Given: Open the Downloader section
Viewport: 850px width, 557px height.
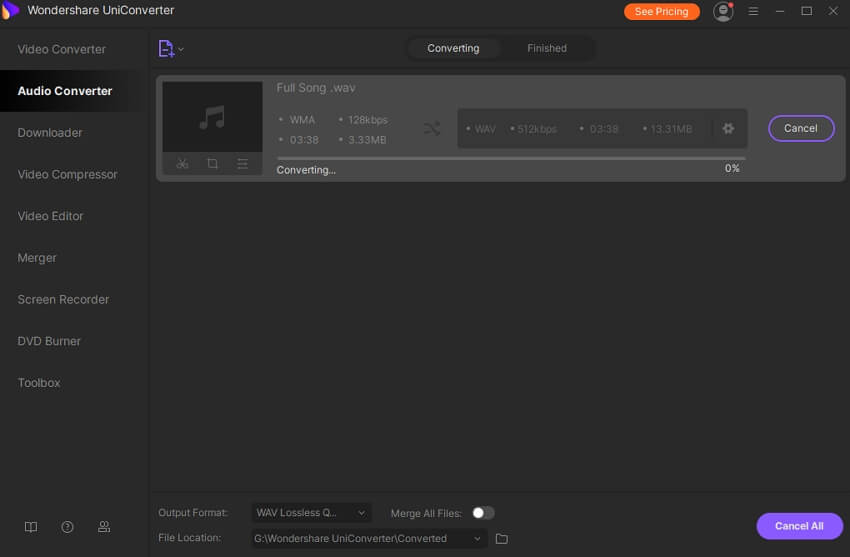Looking at the screenshot, I should (50, 133).
